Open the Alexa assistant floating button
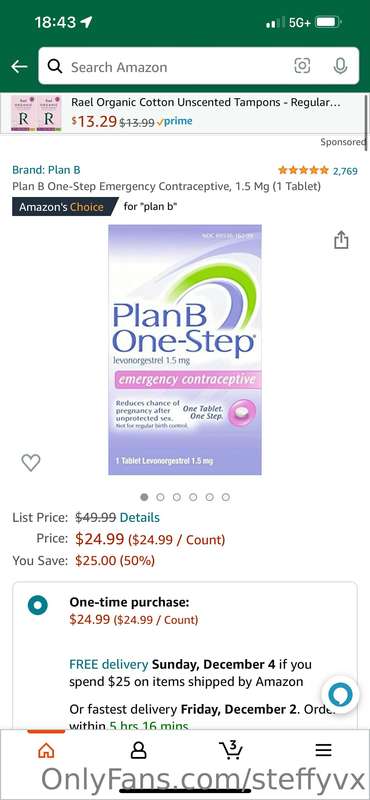Image resolution: width=370 pixels, height=800 pixels. 340,694
